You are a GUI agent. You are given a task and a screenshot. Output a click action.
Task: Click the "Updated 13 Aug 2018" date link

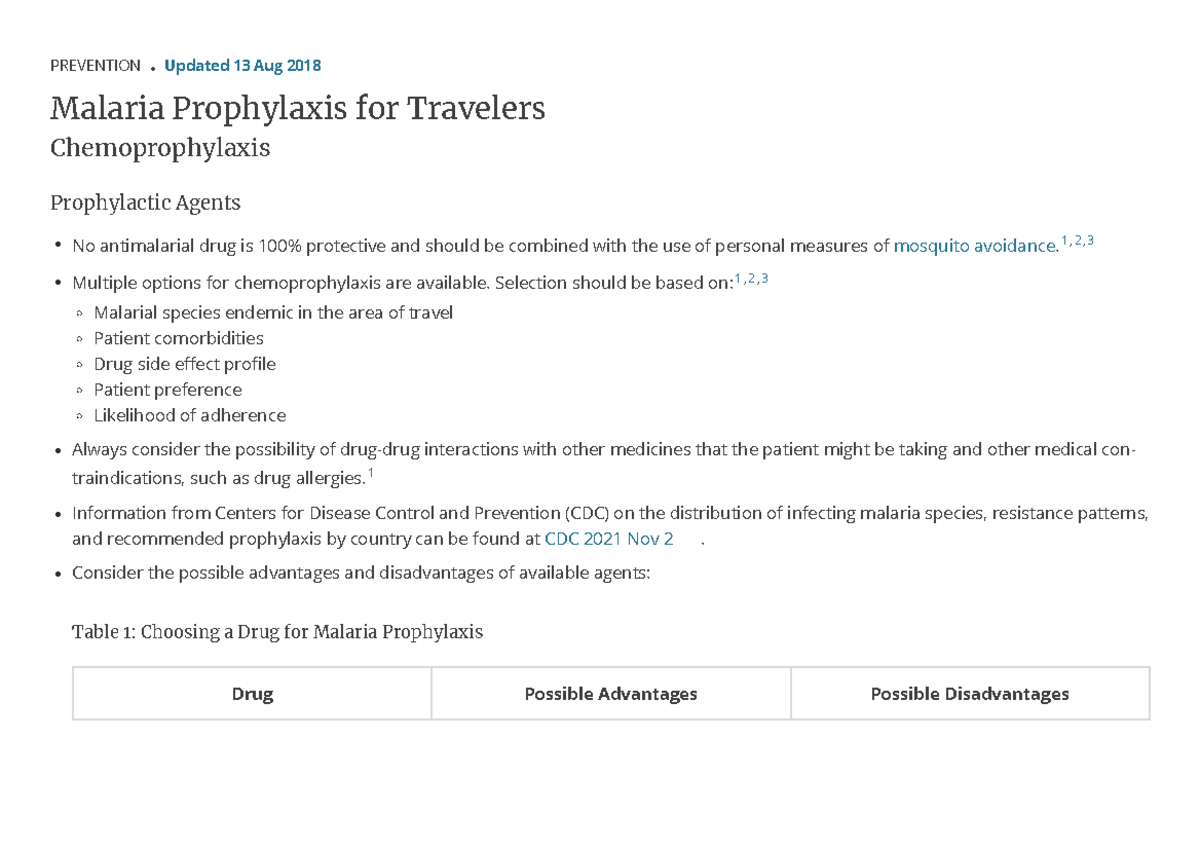(242, 66)
